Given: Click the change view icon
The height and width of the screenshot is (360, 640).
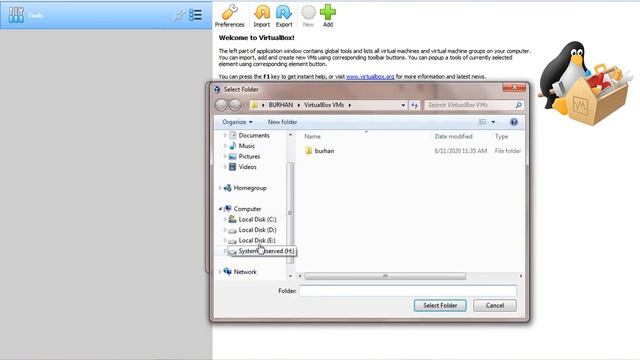Looking at the screenshot, I should tap(482, 122).
